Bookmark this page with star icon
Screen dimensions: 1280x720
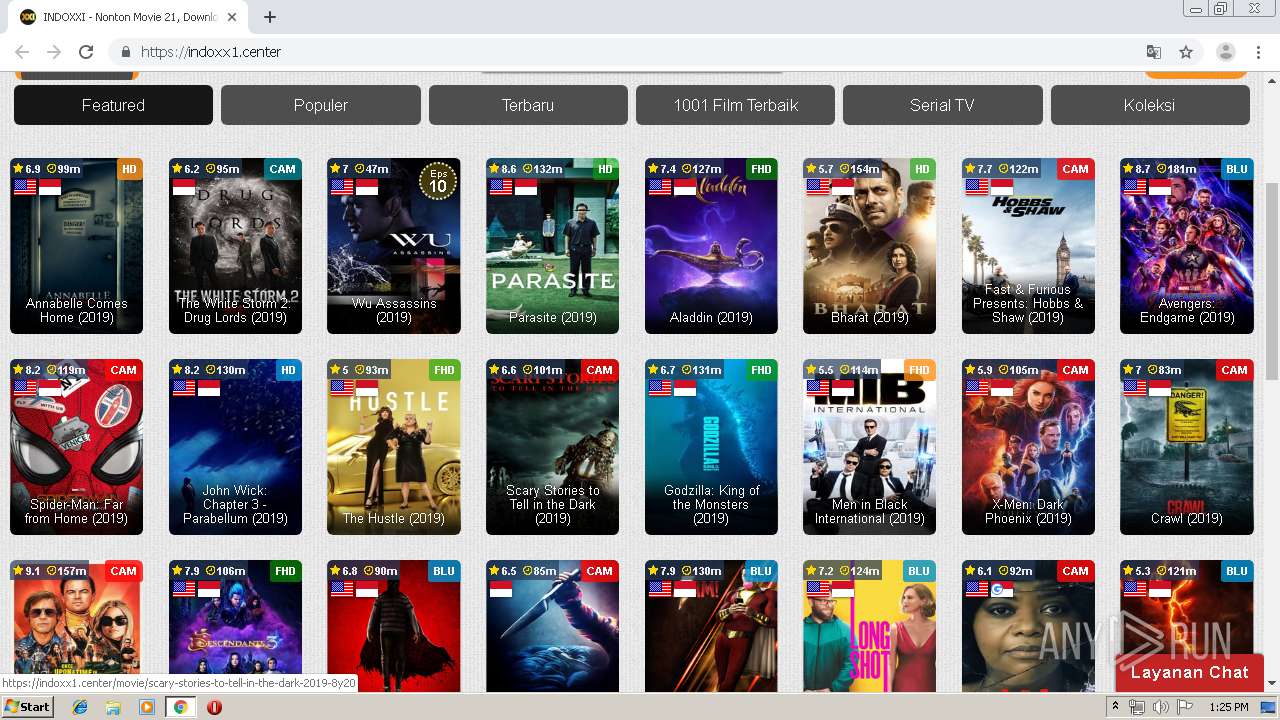[1186, 52]
